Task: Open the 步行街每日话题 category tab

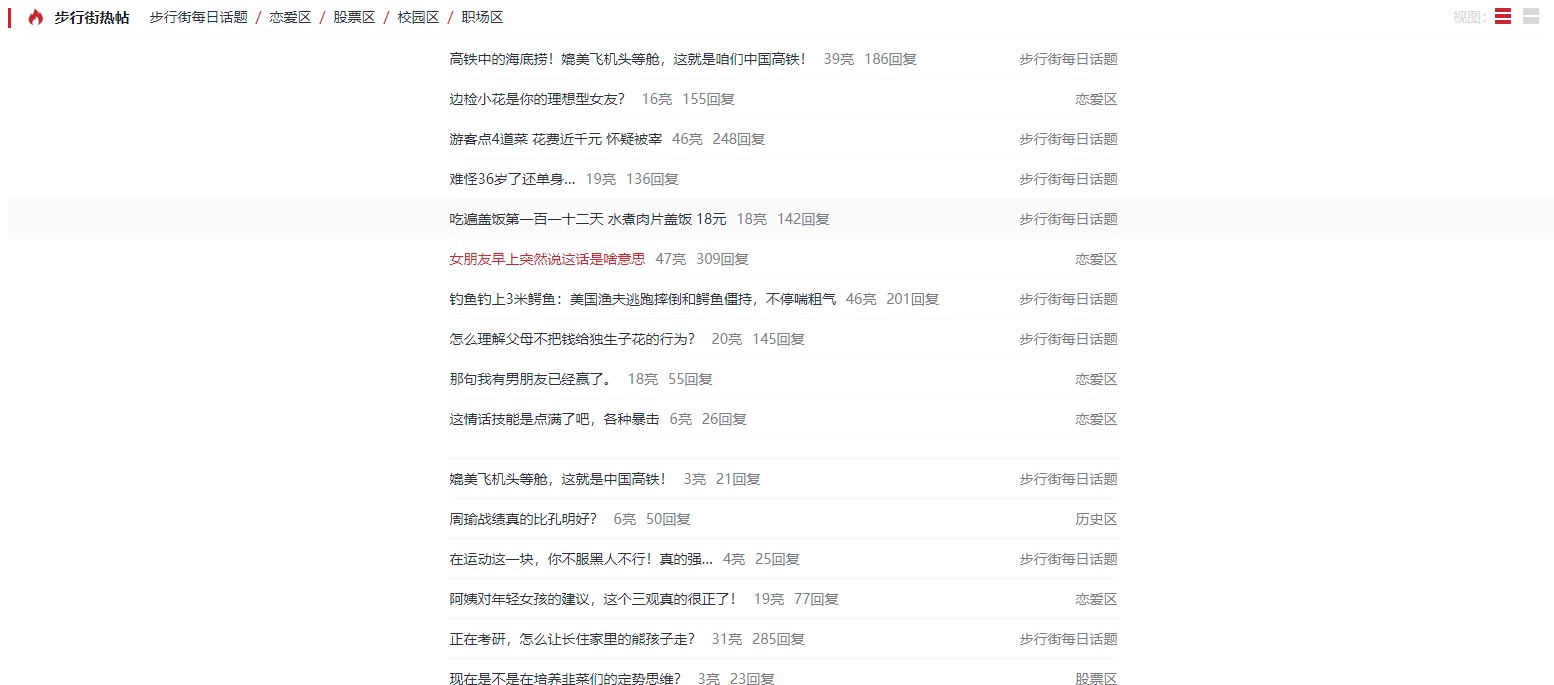Action: (x=197, y=17)
